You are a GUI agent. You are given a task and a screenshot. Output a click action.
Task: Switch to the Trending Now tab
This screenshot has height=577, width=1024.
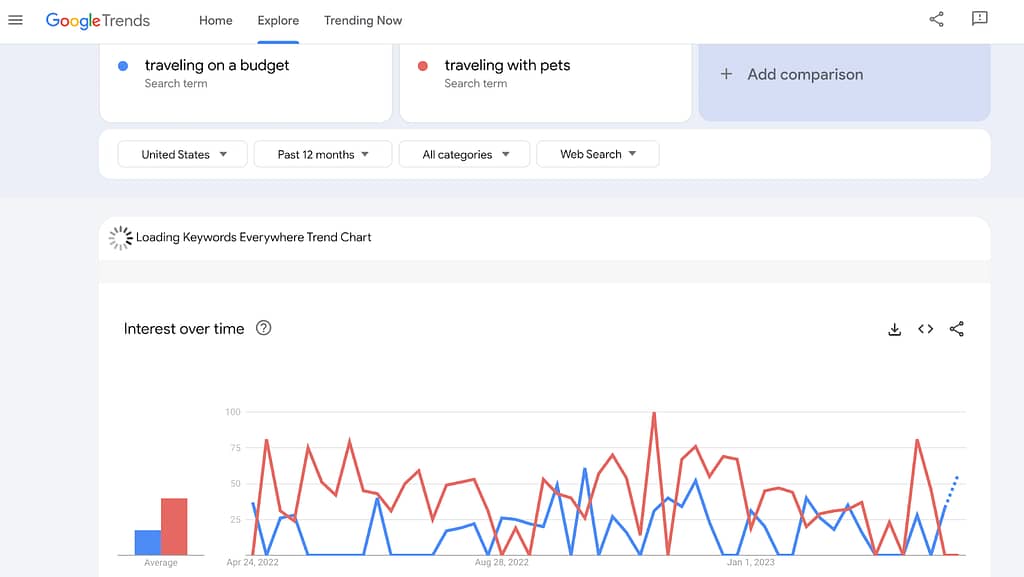(363, 21)
